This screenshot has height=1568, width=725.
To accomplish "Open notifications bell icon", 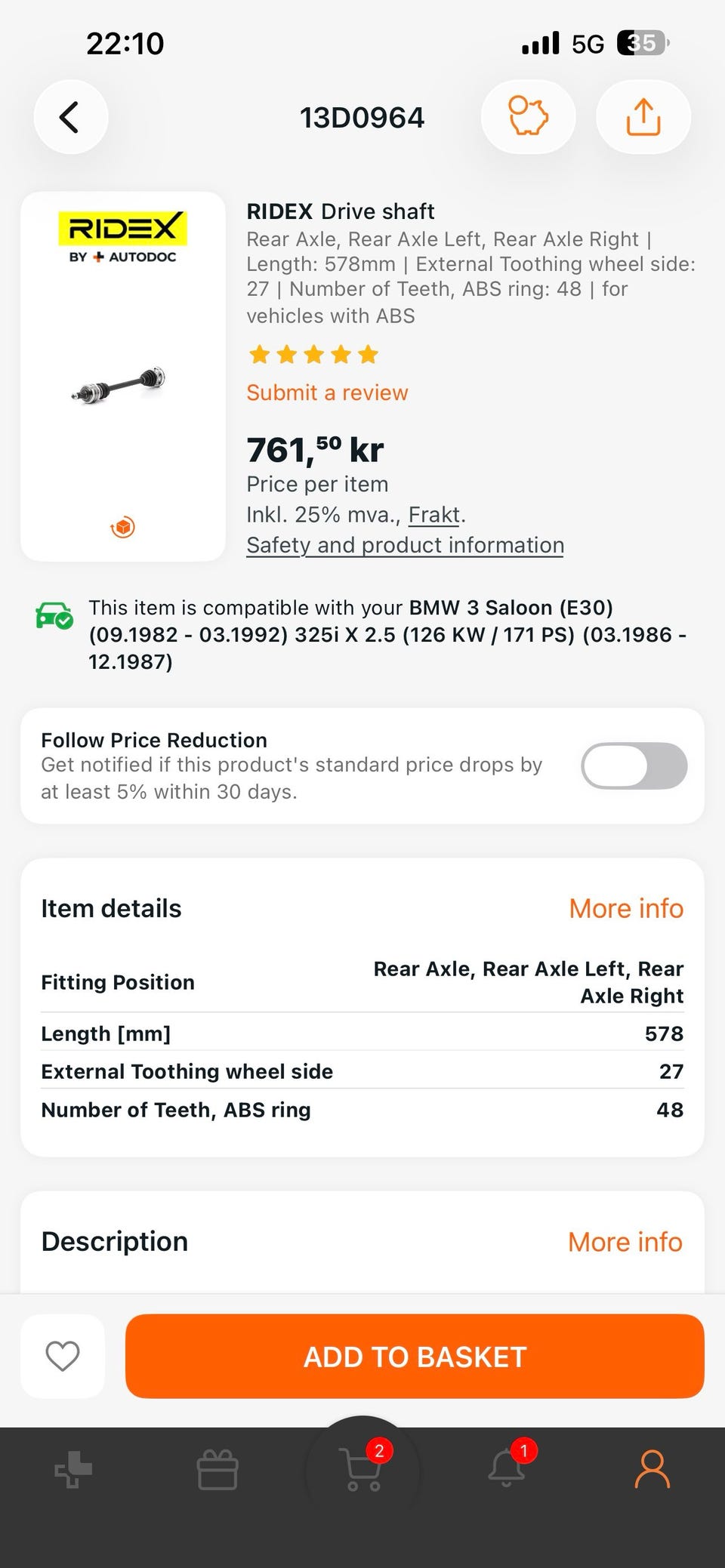I will point(507,1468).
